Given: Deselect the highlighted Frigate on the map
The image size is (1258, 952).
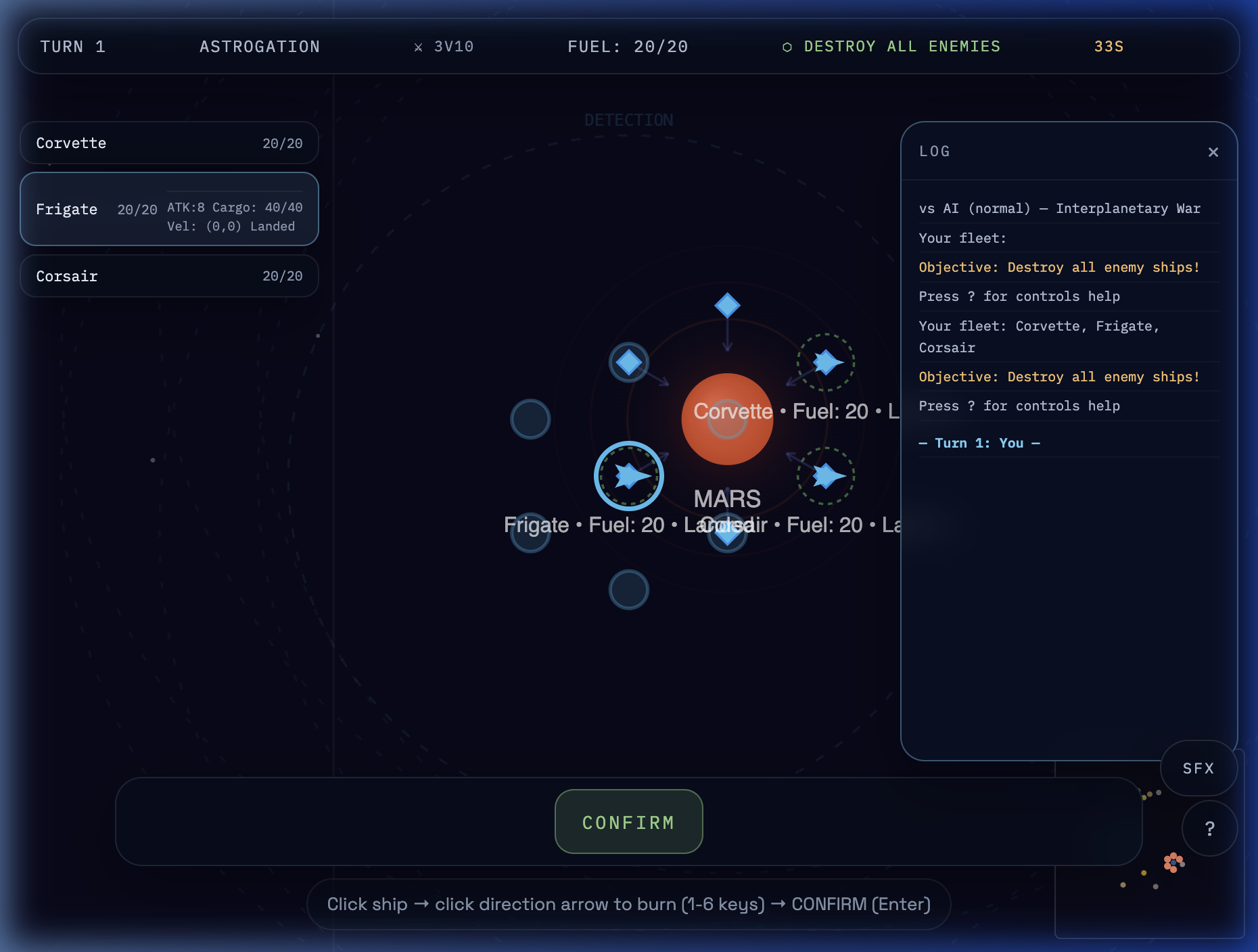Looking at the screenshot, I should click(628, 475).
